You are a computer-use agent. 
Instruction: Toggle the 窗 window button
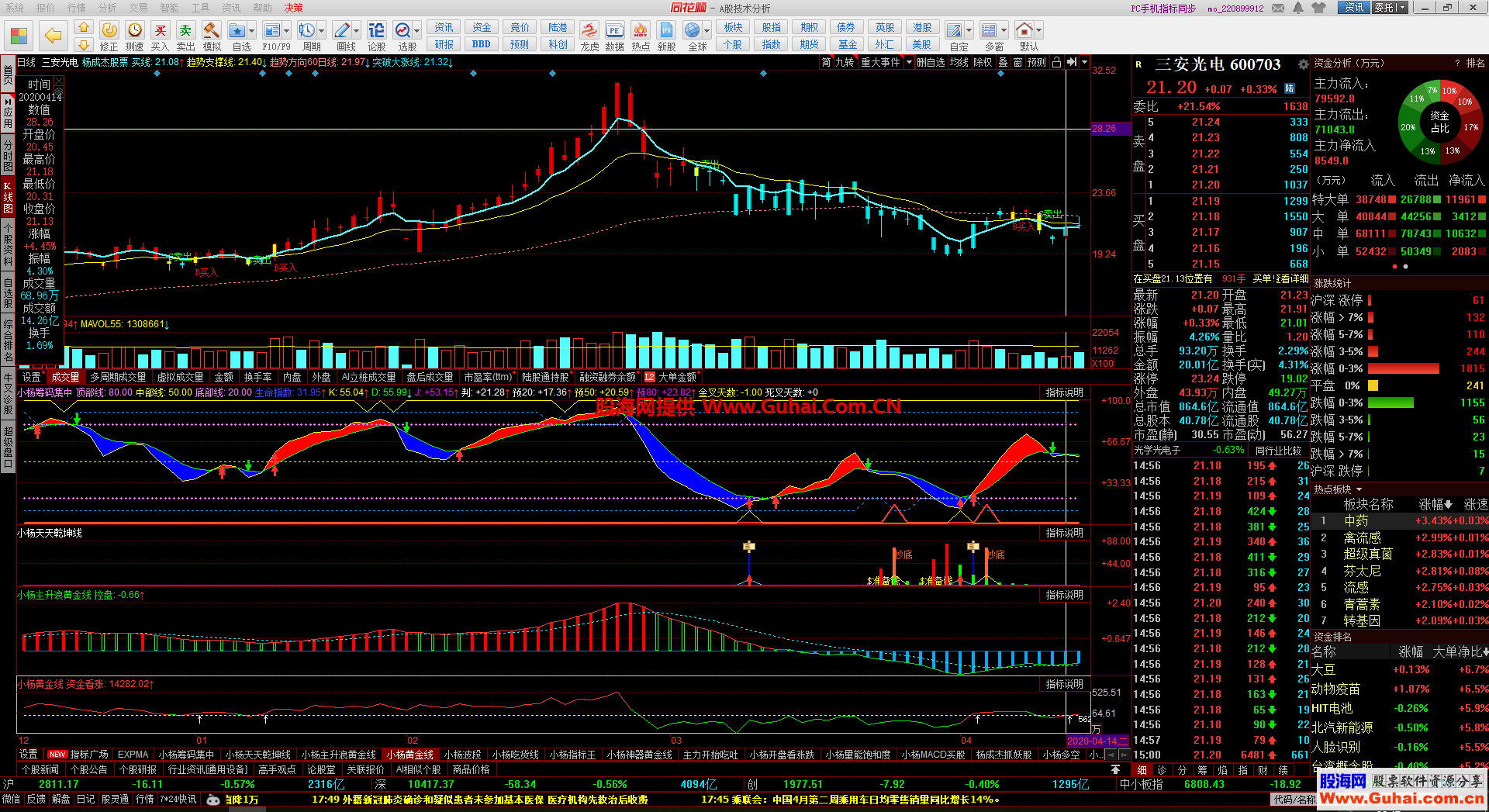click(1017, 63)
